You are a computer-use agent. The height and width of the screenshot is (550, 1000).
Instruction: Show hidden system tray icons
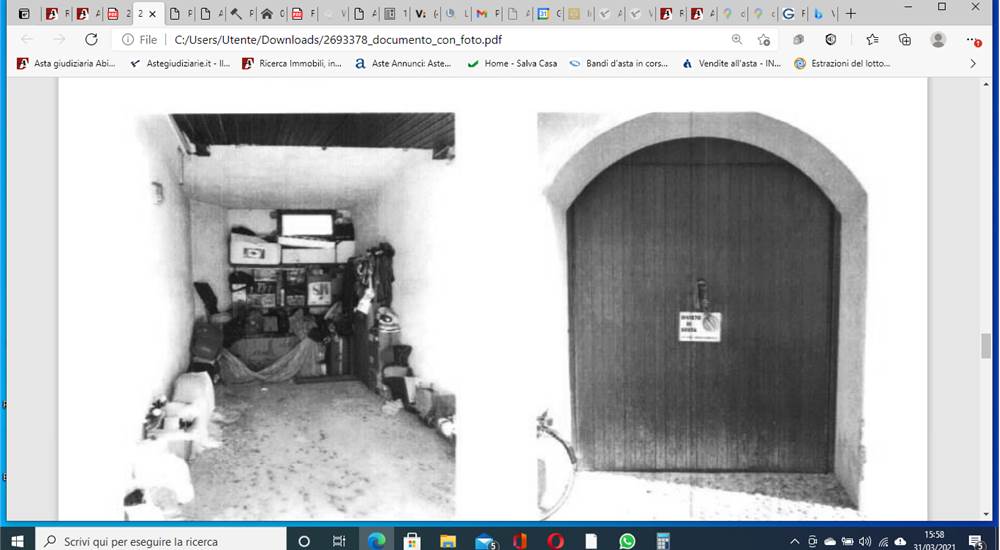click(794, 542)
